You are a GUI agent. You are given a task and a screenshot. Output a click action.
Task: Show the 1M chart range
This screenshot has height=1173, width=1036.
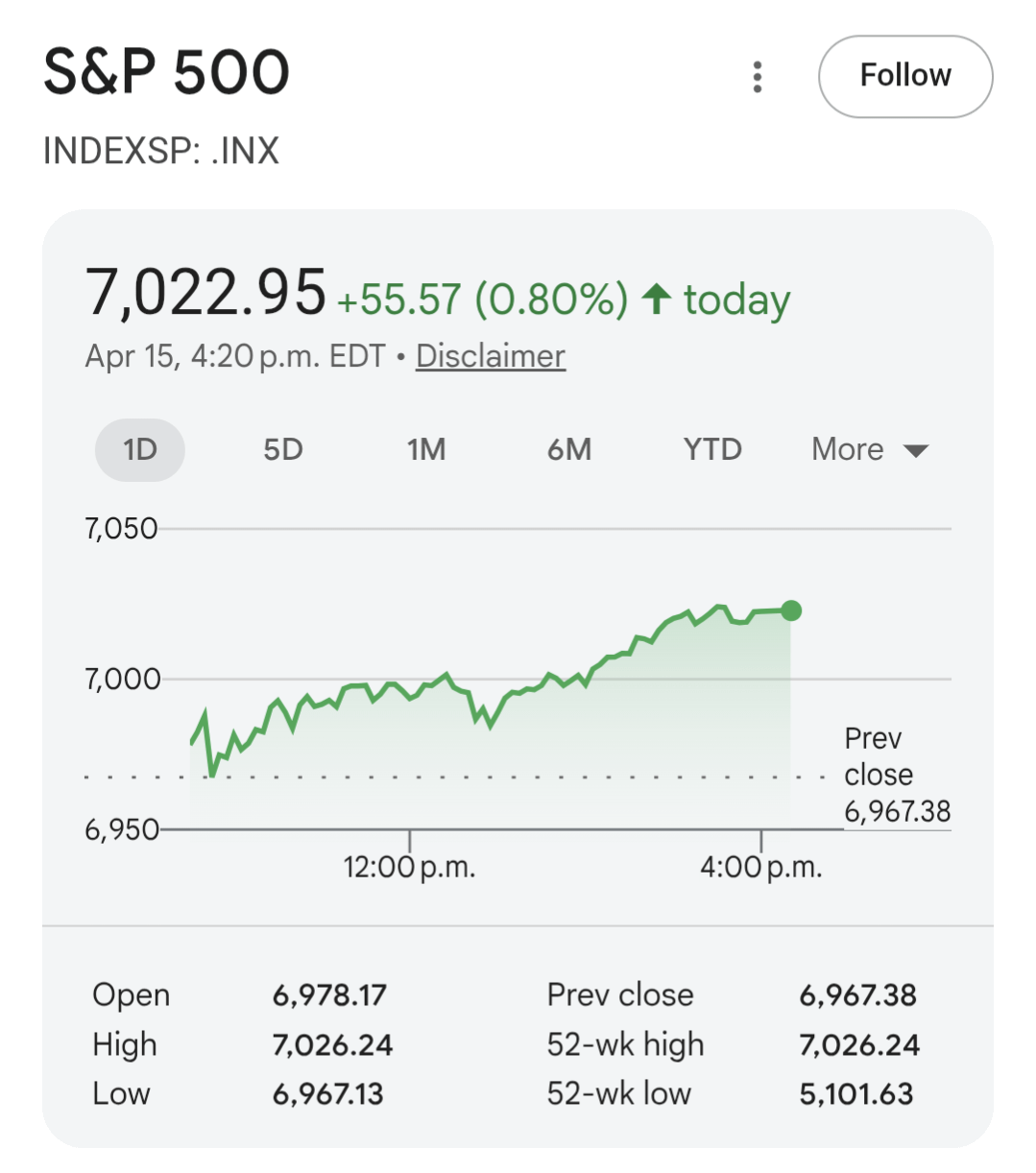click(426, 449)
